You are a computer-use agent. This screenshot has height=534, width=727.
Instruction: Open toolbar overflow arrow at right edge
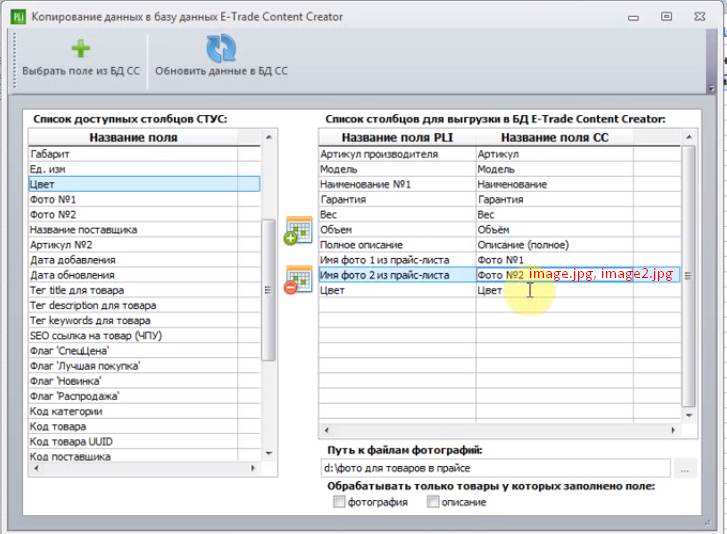(712, 88)
